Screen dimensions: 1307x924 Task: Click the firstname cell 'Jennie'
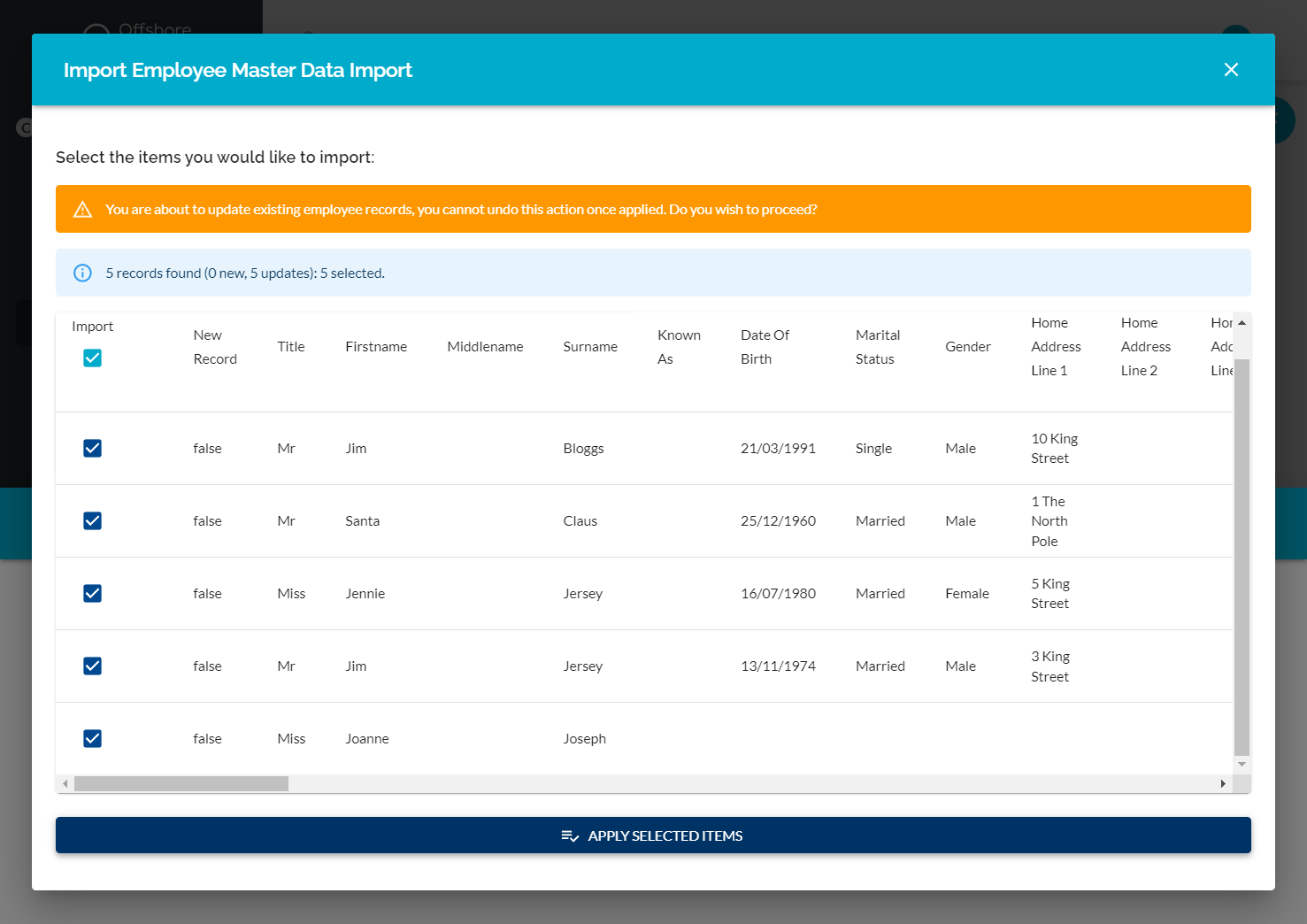(365, 594)
